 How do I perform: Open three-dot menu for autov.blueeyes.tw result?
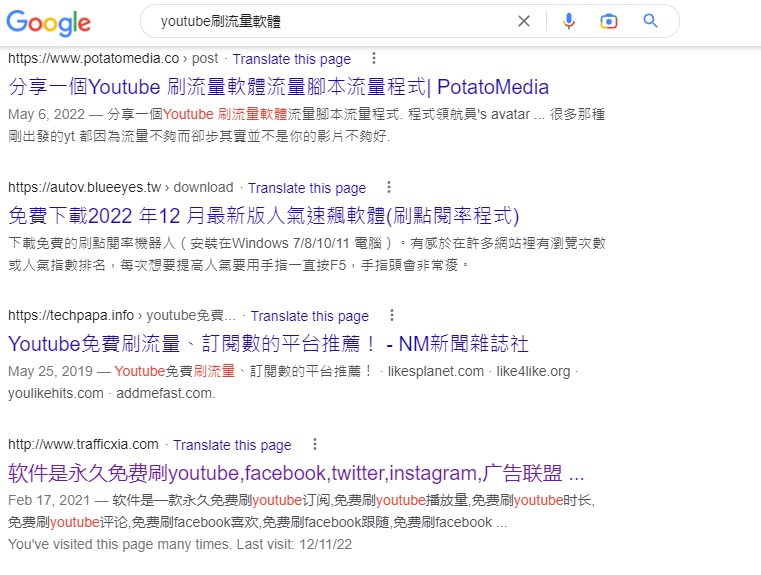tap(389, 187)
